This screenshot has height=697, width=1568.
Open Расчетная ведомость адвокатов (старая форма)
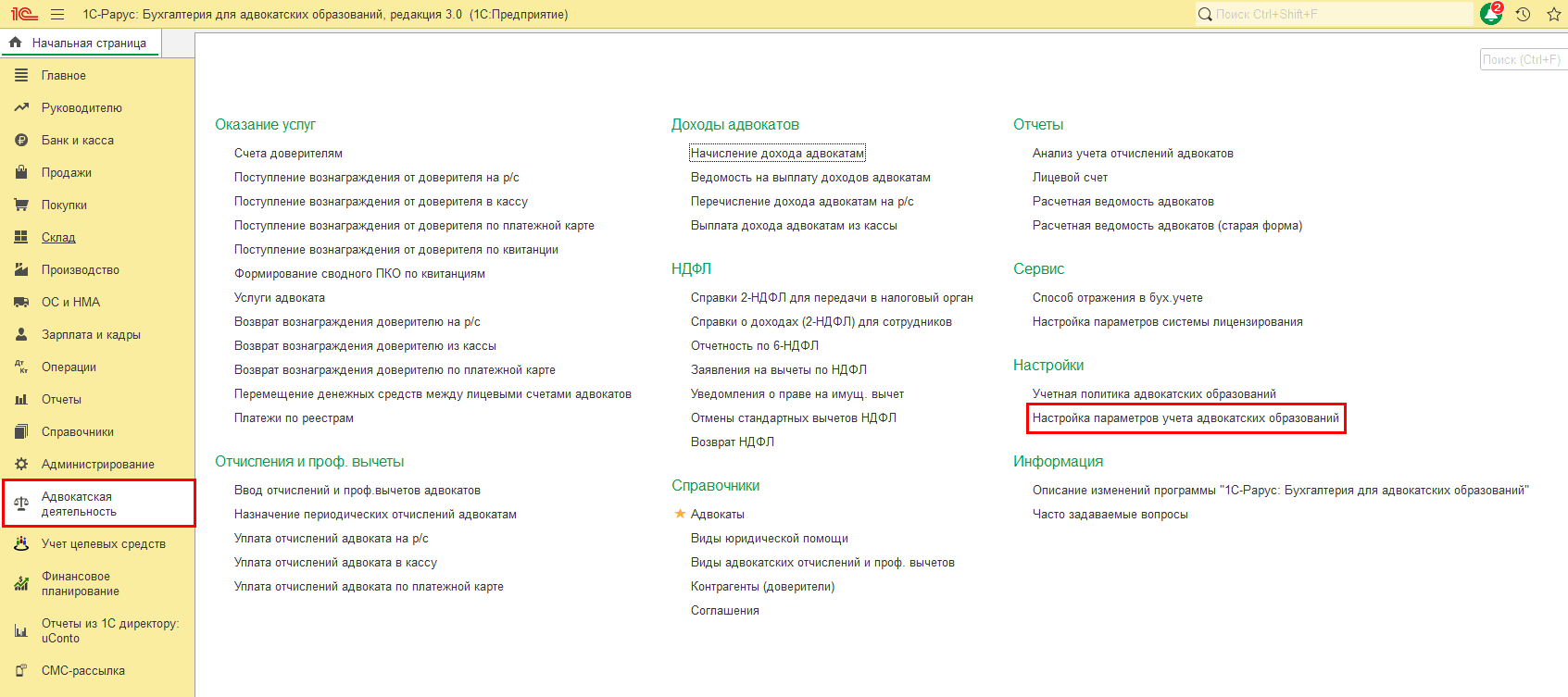(1167, 225)
